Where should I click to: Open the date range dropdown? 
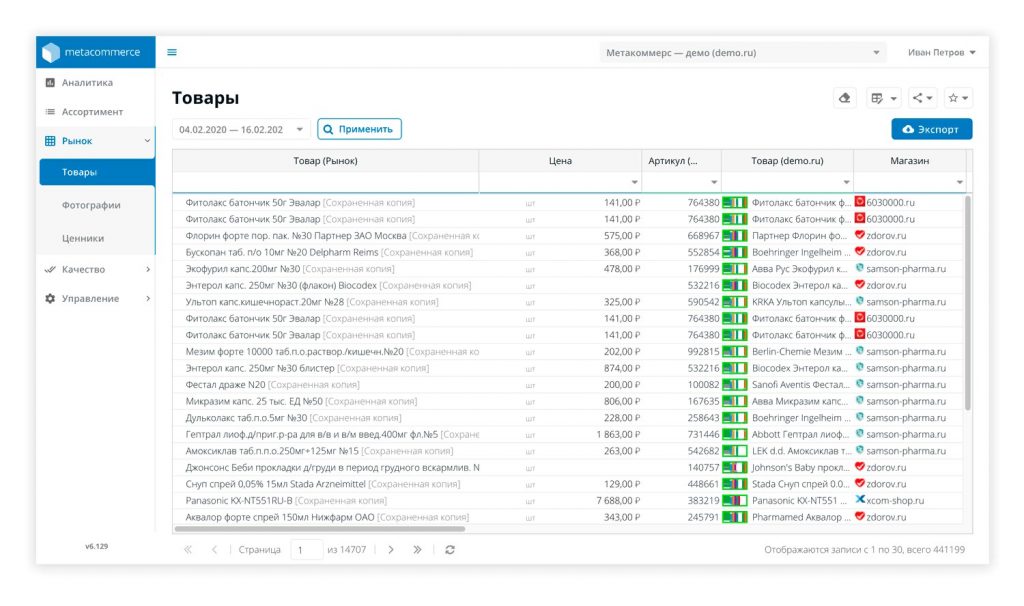[x=241, y=129]
